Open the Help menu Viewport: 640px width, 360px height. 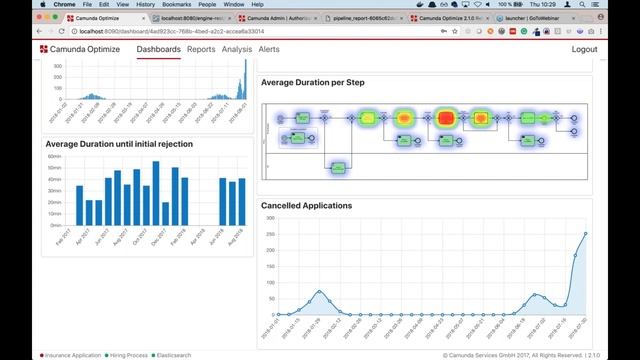point(257,4)
